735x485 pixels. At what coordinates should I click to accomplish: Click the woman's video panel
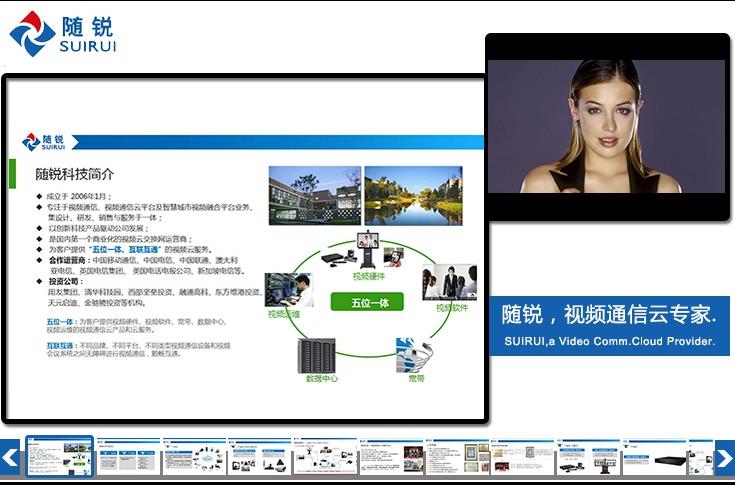click(606, 124)
